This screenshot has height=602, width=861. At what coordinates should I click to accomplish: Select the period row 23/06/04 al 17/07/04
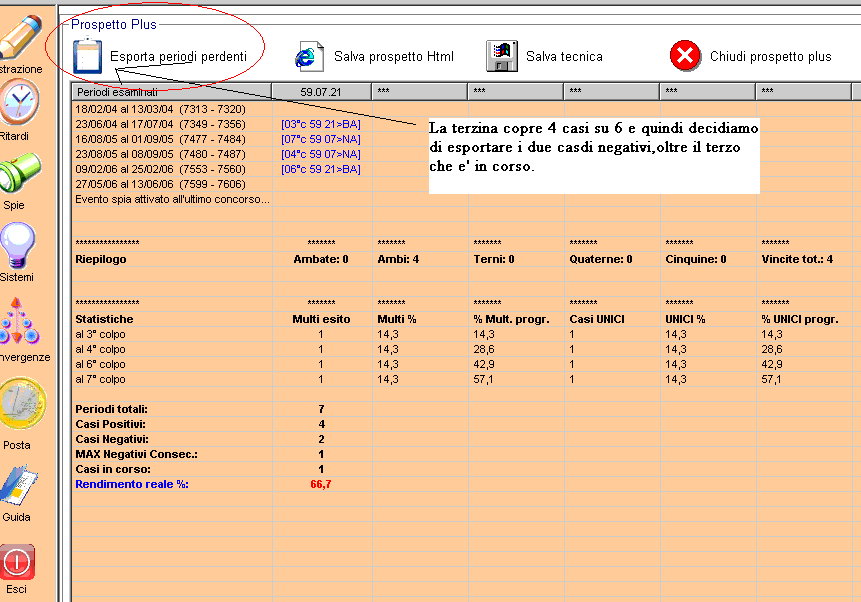(160, 124)
